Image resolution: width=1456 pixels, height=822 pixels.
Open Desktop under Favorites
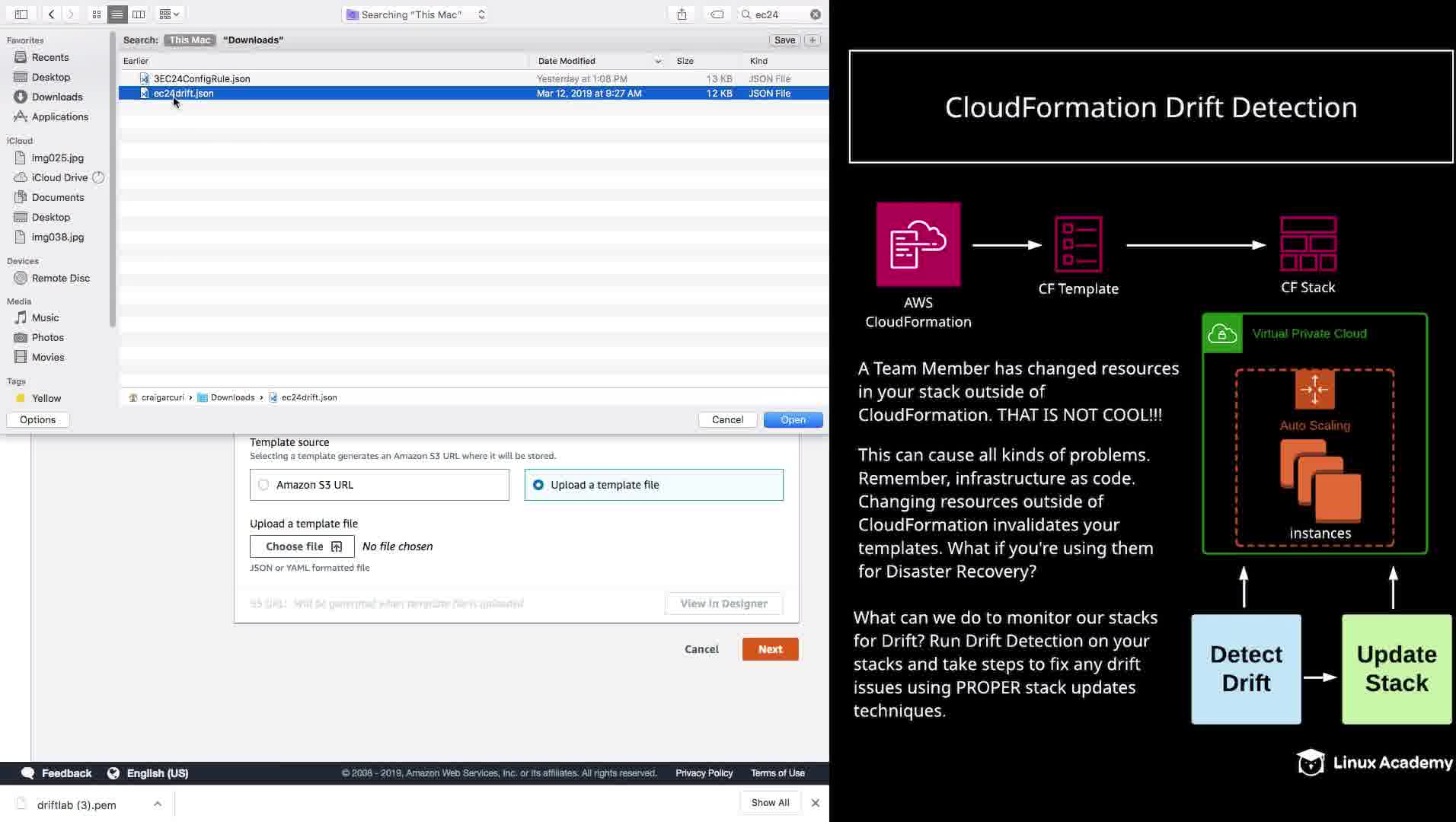pyautogui.click(x=51, y=77)
